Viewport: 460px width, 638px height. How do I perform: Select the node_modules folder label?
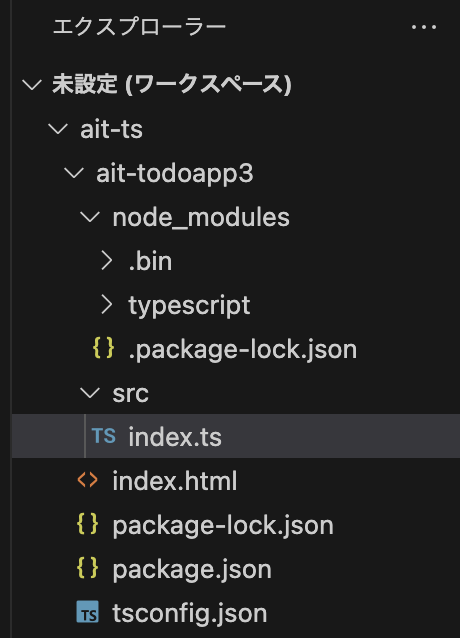201,217
